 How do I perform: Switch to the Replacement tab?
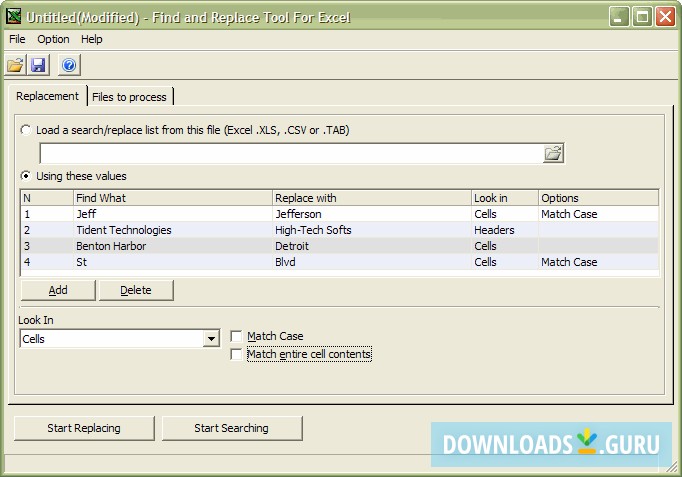pyautogui.click(x=47, y=96)
